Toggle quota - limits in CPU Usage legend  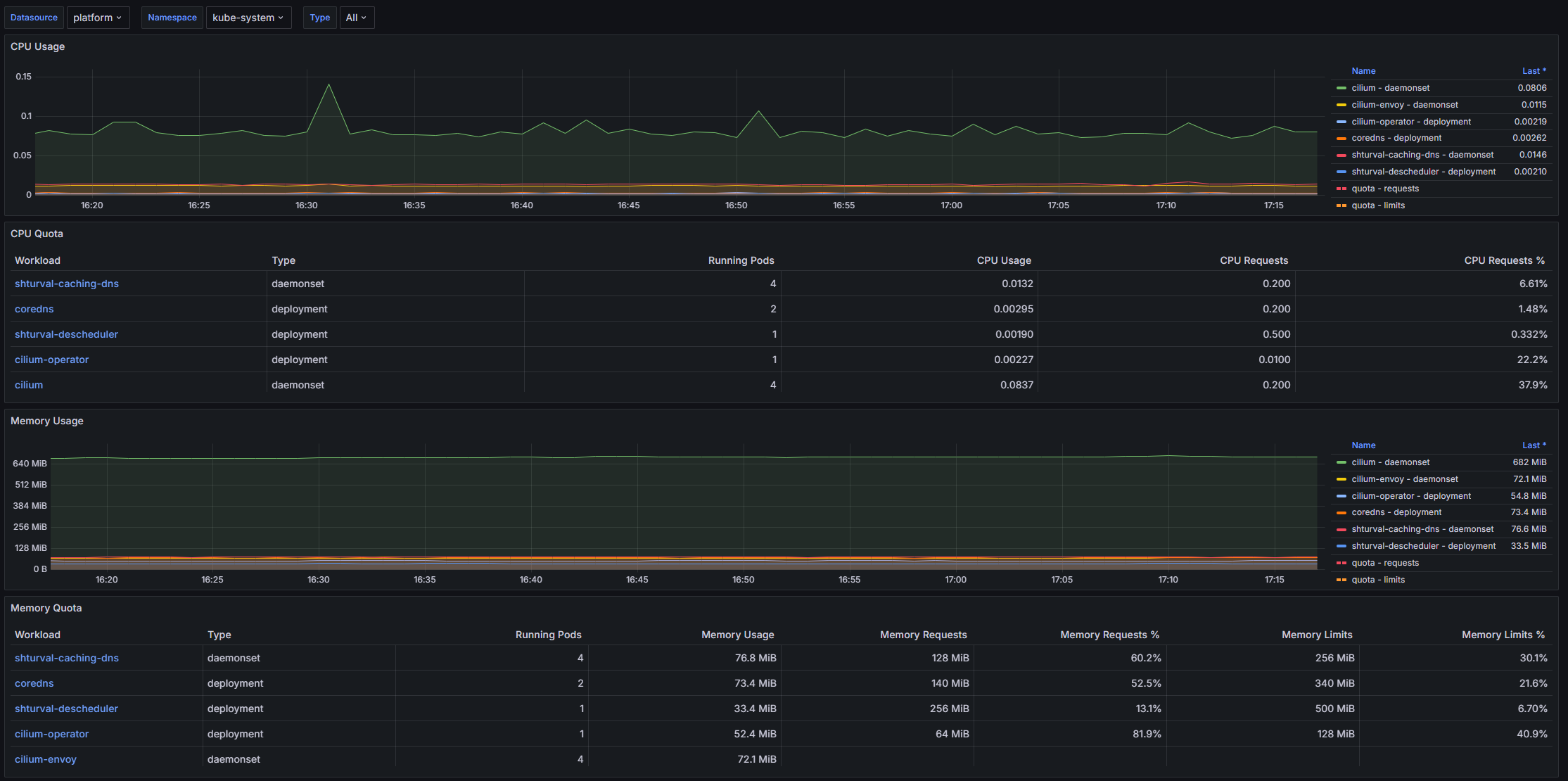[x=1378, y=205]
